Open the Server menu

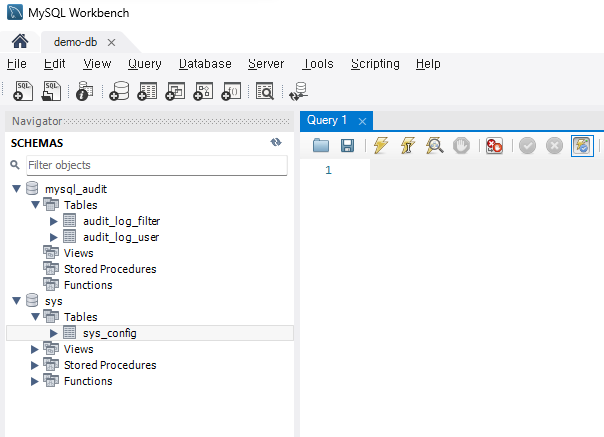(266, 64)
